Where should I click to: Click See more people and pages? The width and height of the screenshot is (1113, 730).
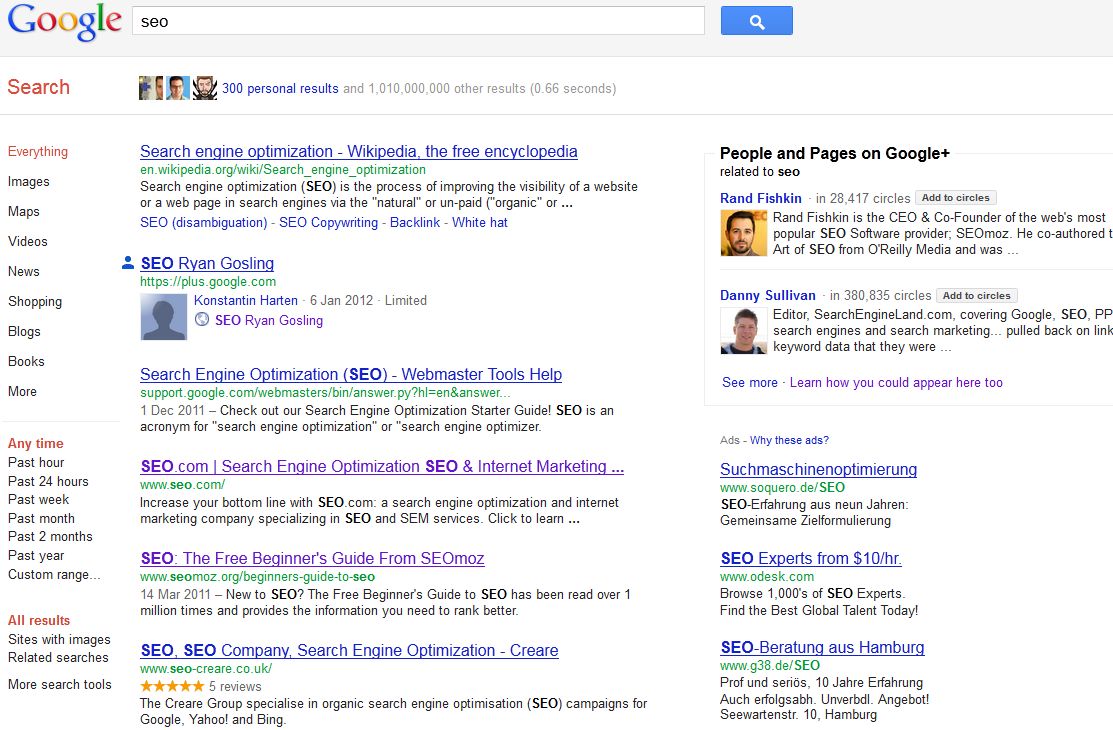point(750,382)
